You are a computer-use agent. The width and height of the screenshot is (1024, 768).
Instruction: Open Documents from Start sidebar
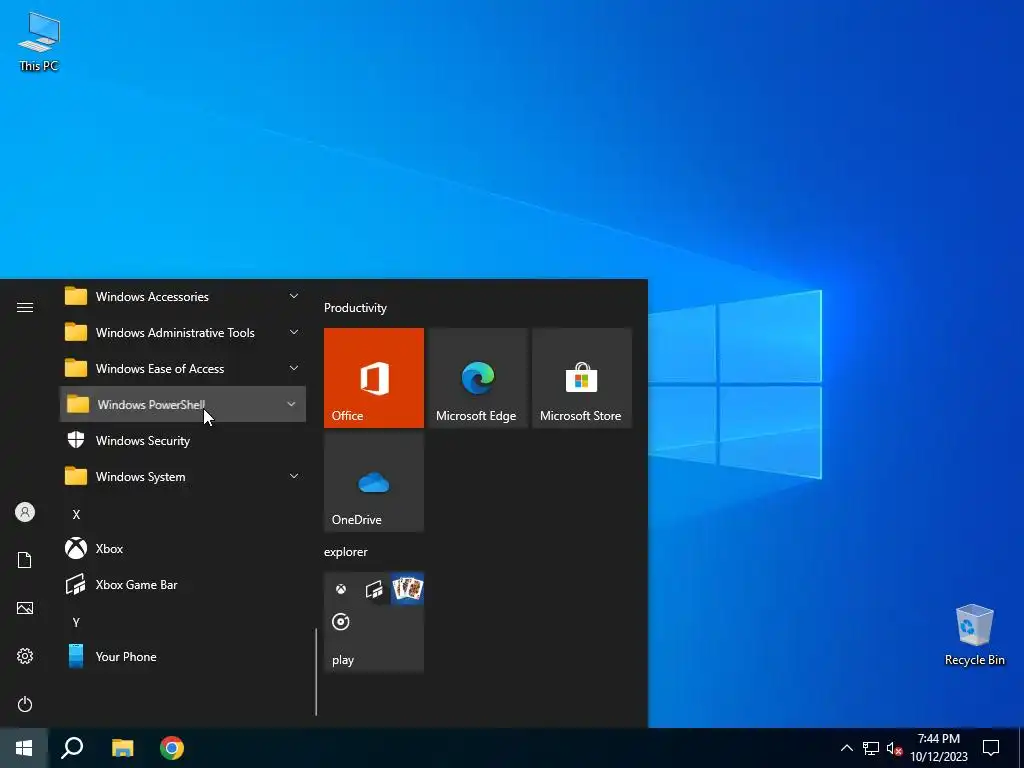[25, 560]
